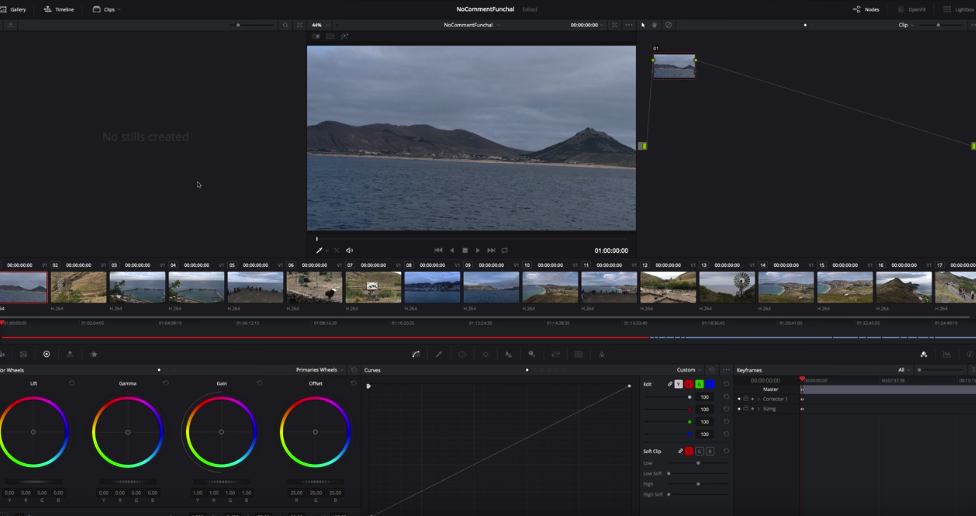Open the Clips panel tab

click(106, 9)
